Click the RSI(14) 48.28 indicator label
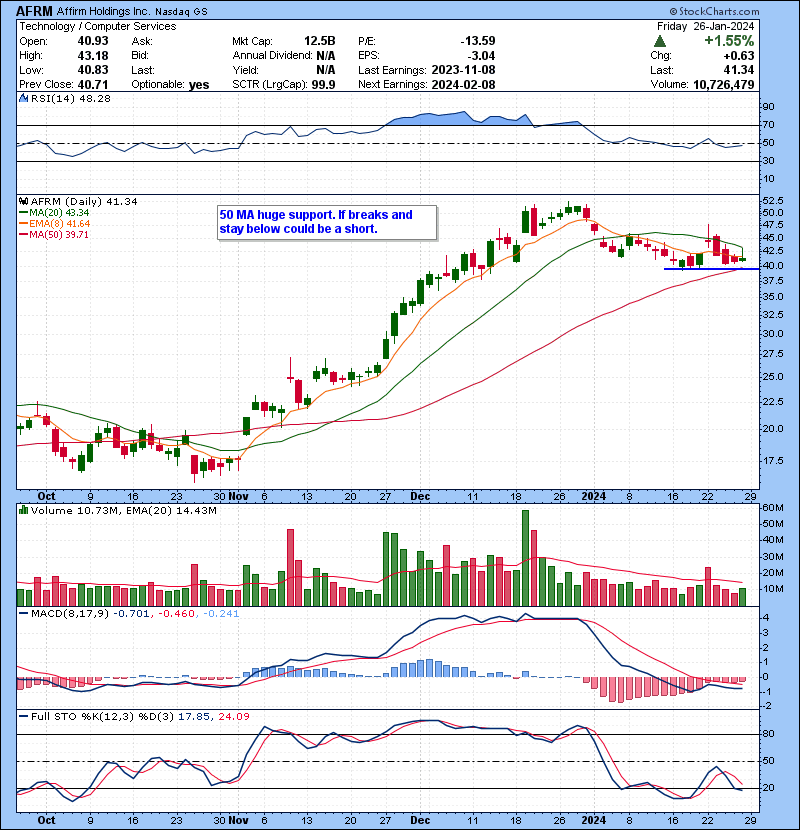The image size is (800, 830). 70,98
